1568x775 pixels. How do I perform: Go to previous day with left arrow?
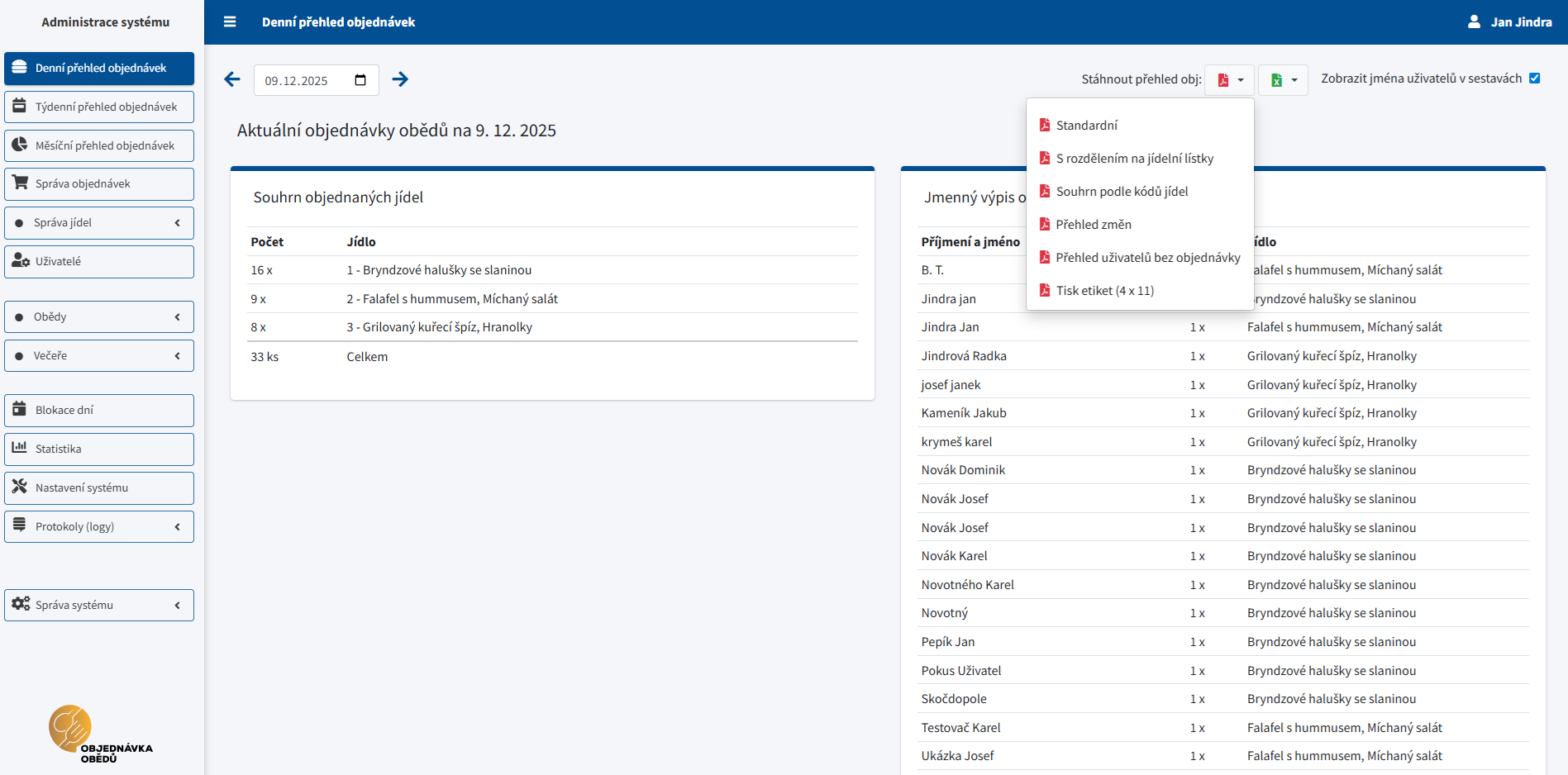point(232,79)
